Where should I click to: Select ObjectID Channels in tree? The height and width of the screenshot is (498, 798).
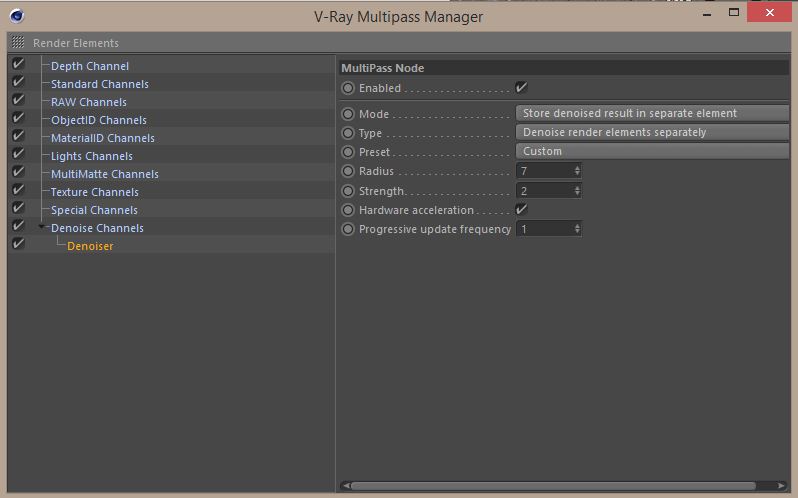pos(99,120)
